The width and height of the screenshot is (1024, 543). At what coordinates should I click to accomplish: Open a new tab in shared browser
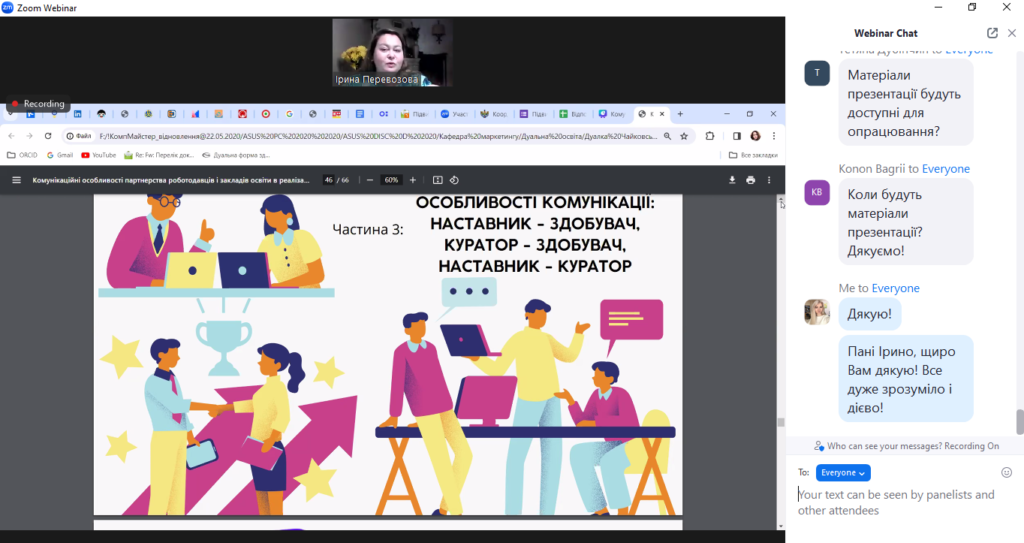(680, 114)
